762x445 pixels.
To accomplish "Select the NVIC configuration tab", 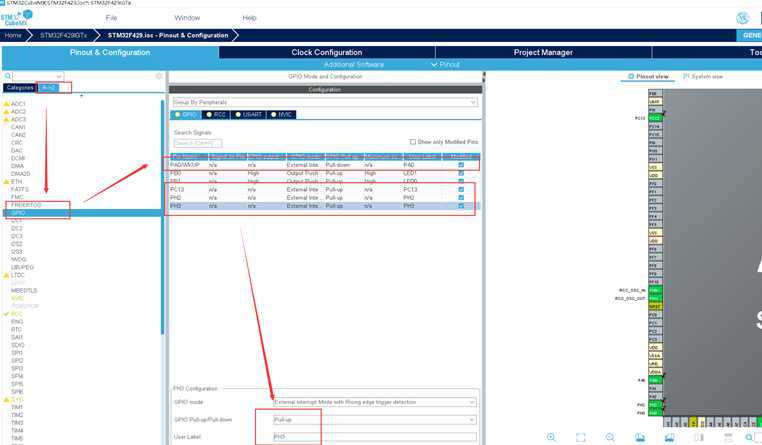I will [281, 115].
